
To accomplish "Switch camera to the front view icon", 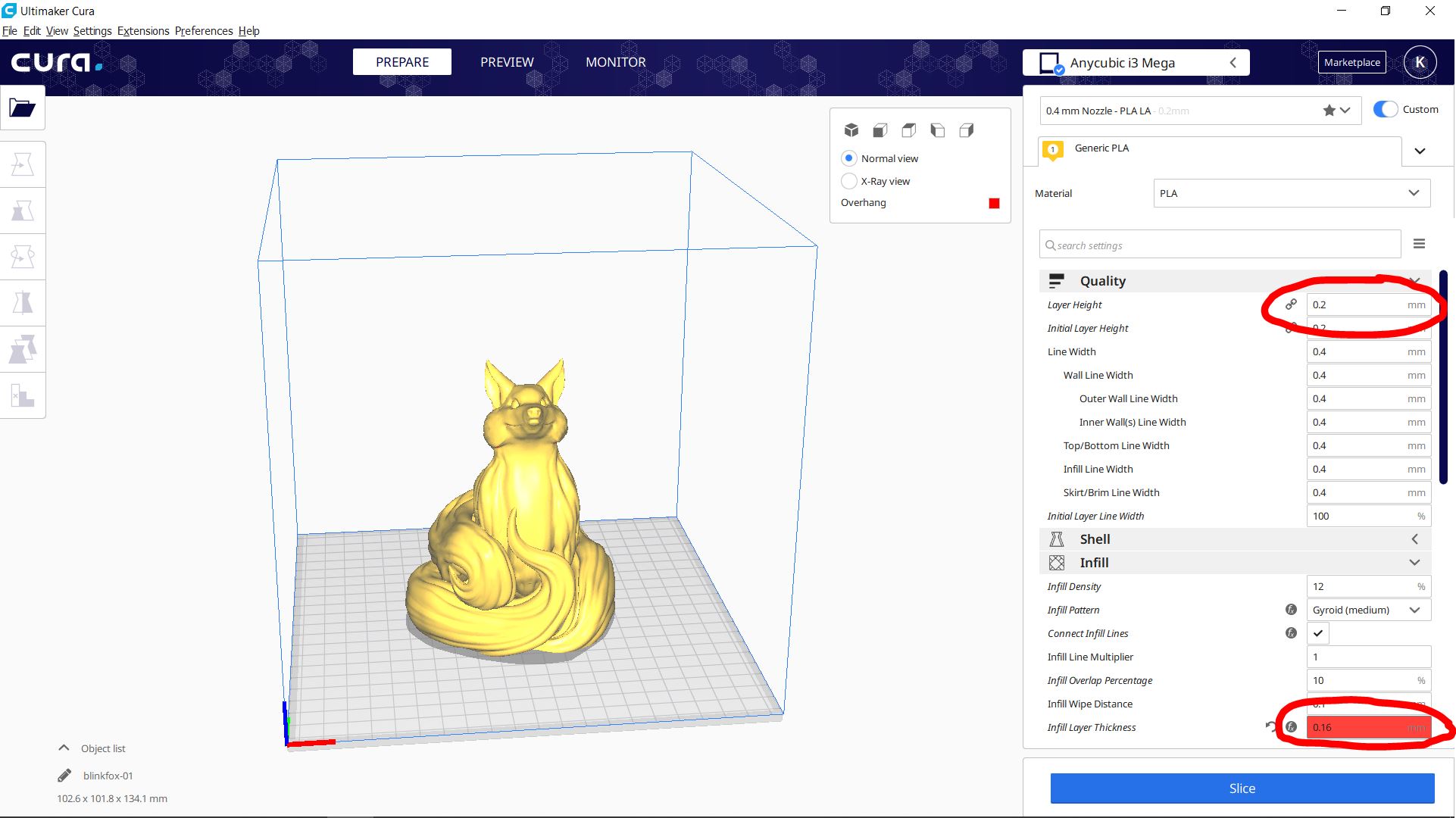I will (x=880, y=130).
